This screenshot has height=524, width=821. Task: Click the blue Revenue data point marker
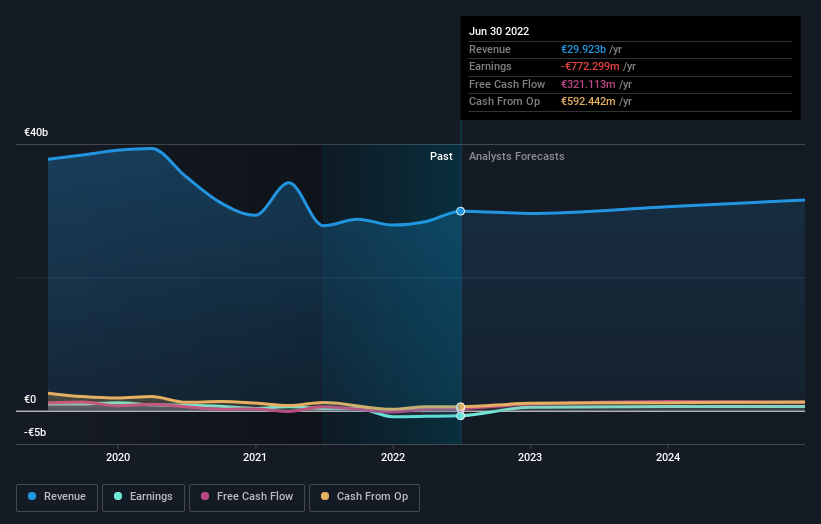point(460,211)
